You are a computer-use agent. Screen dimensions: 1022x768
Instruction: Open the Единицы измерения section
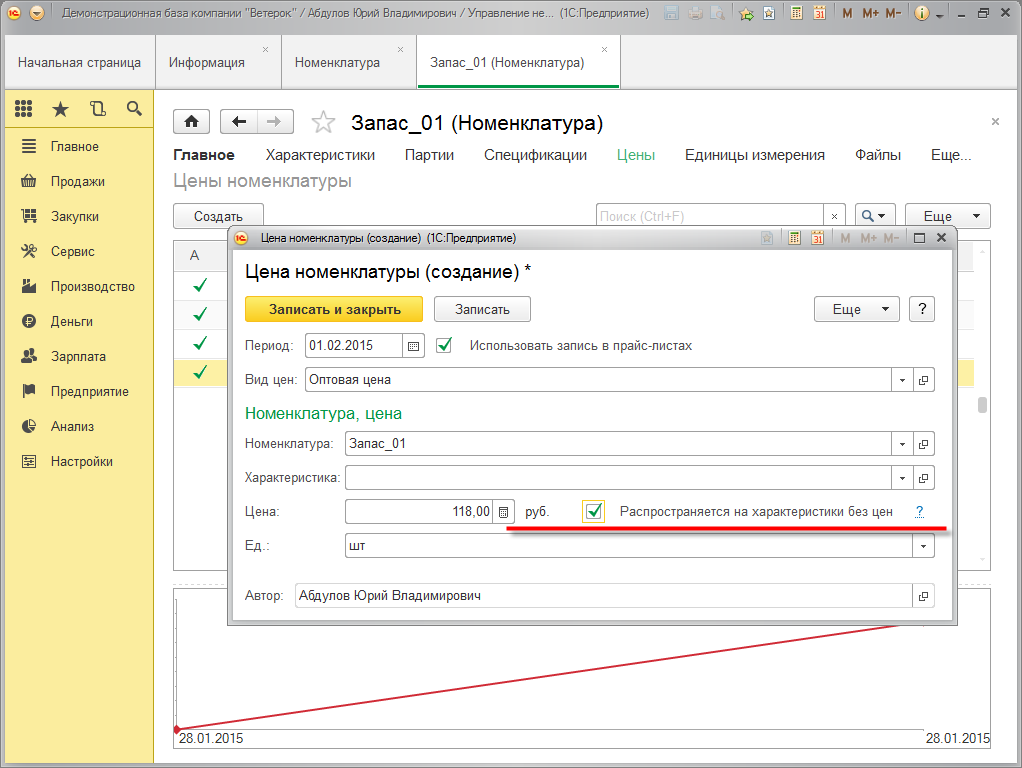tap(755, 155)
